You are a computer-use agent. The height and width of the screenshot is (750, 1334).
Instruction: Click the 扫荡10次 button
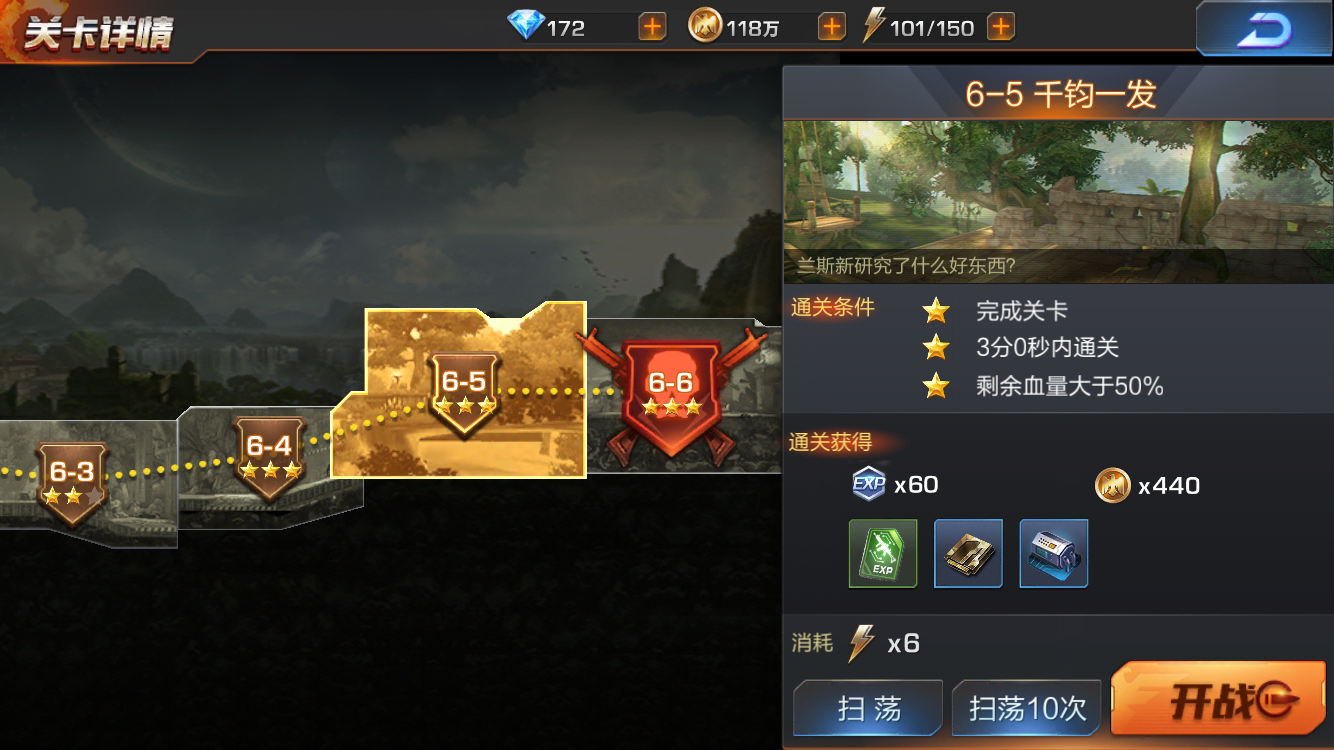1027,709
